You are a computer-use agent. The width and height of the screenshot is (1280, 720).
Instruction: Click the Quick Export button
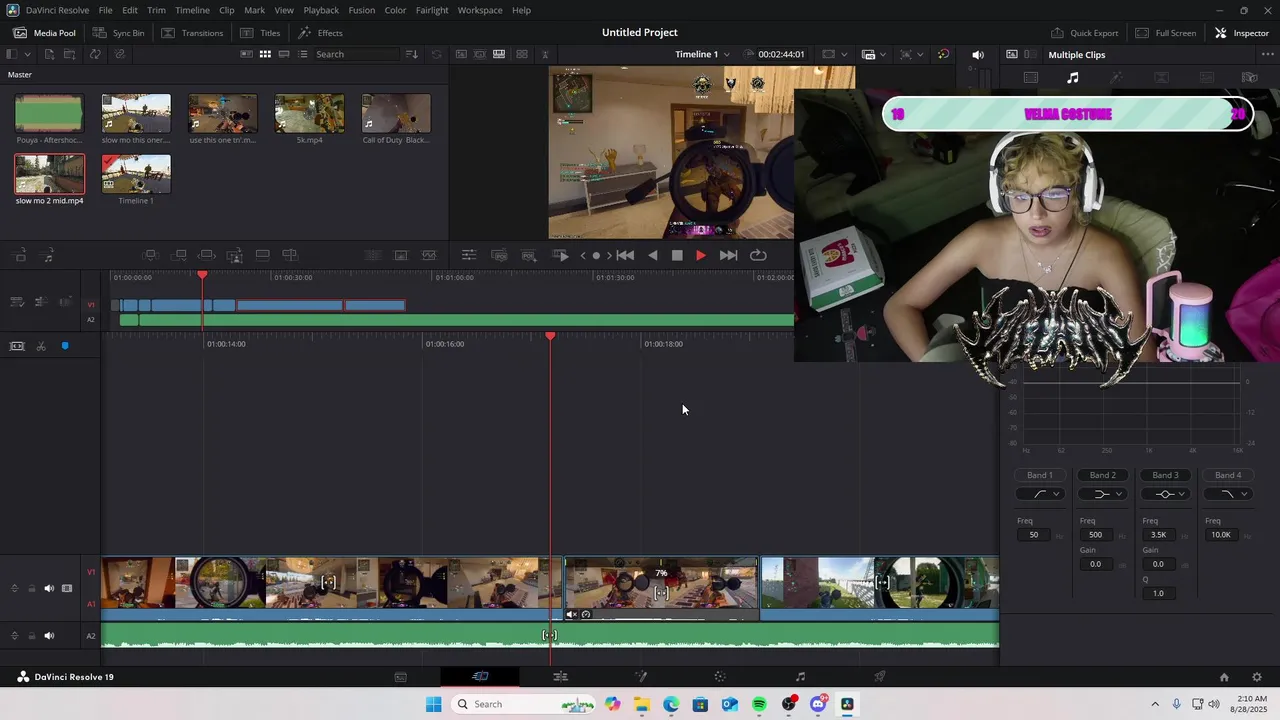coord(1084,33)
